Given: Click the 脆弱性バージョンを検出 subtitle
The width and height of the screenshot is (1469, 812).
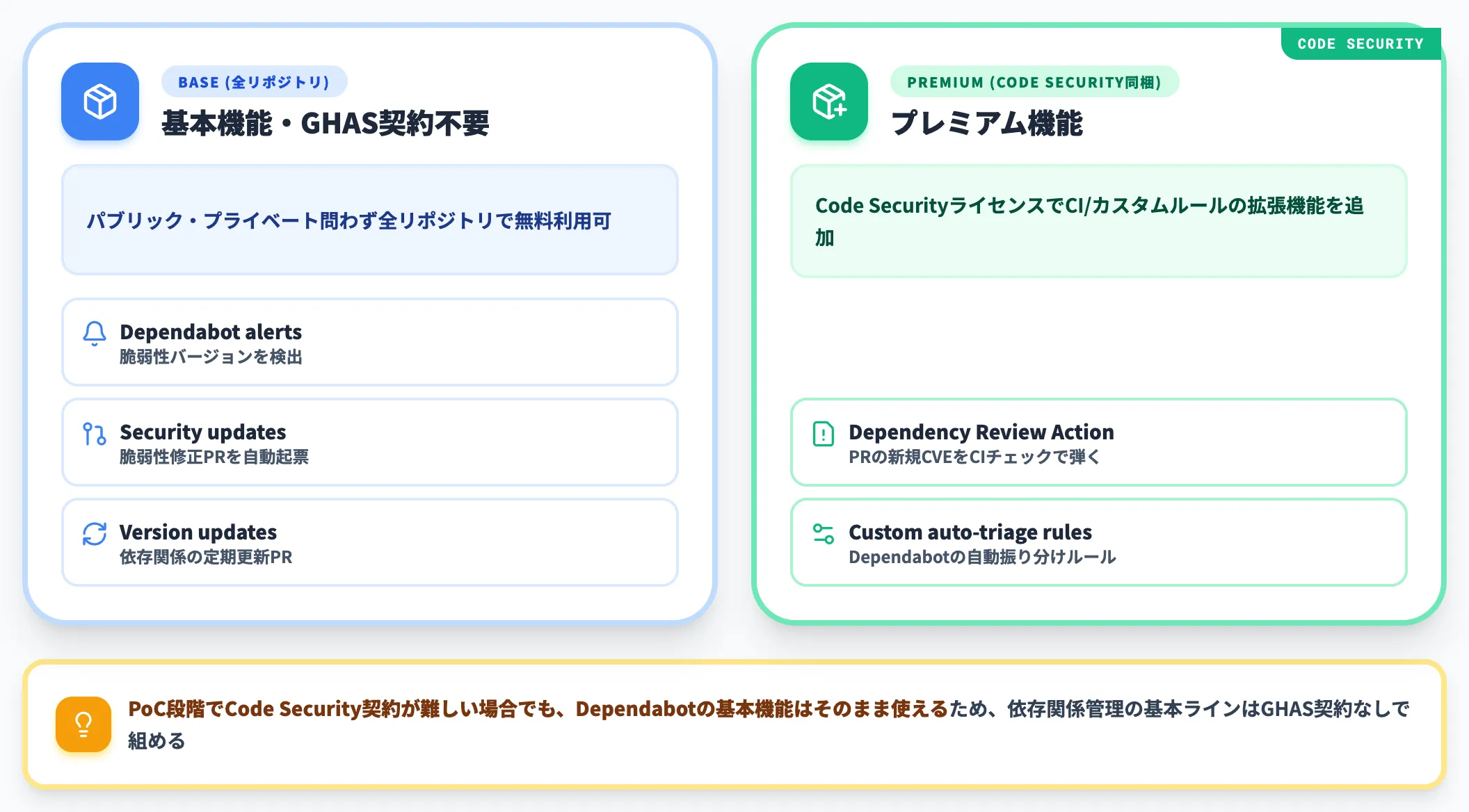Looking at the screenshot, I should (211, 357).
